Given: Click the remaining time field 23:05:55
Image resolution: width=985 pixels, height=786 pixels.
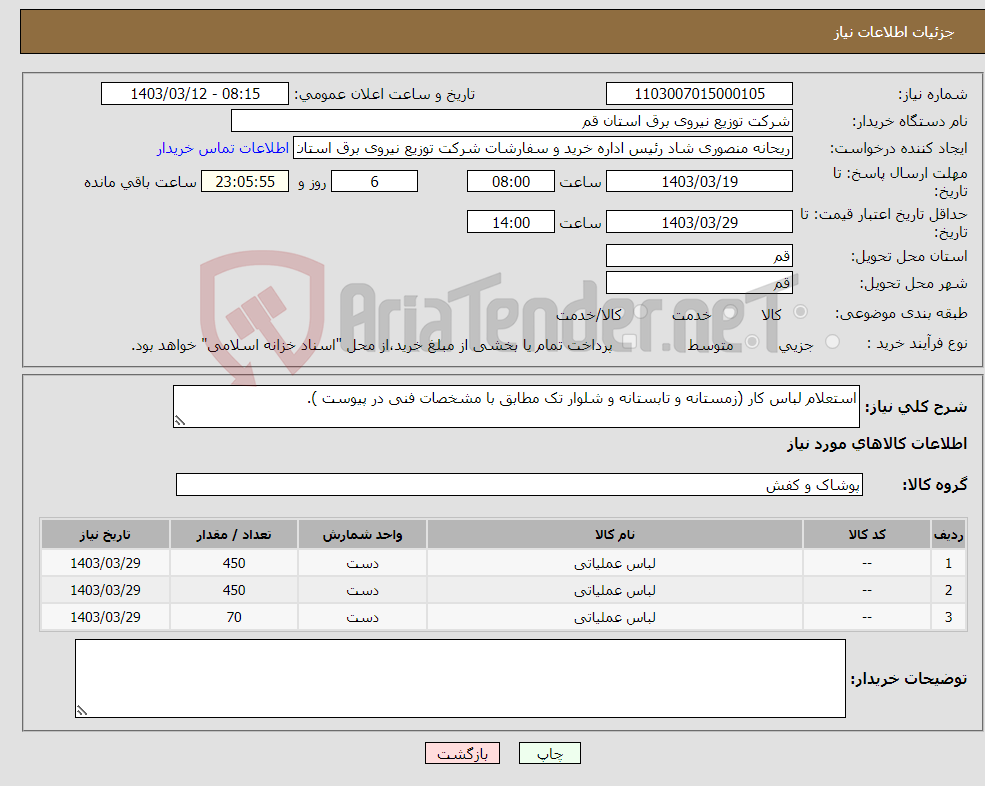Looking at the screenshot, I should click(x=245, y=182).
